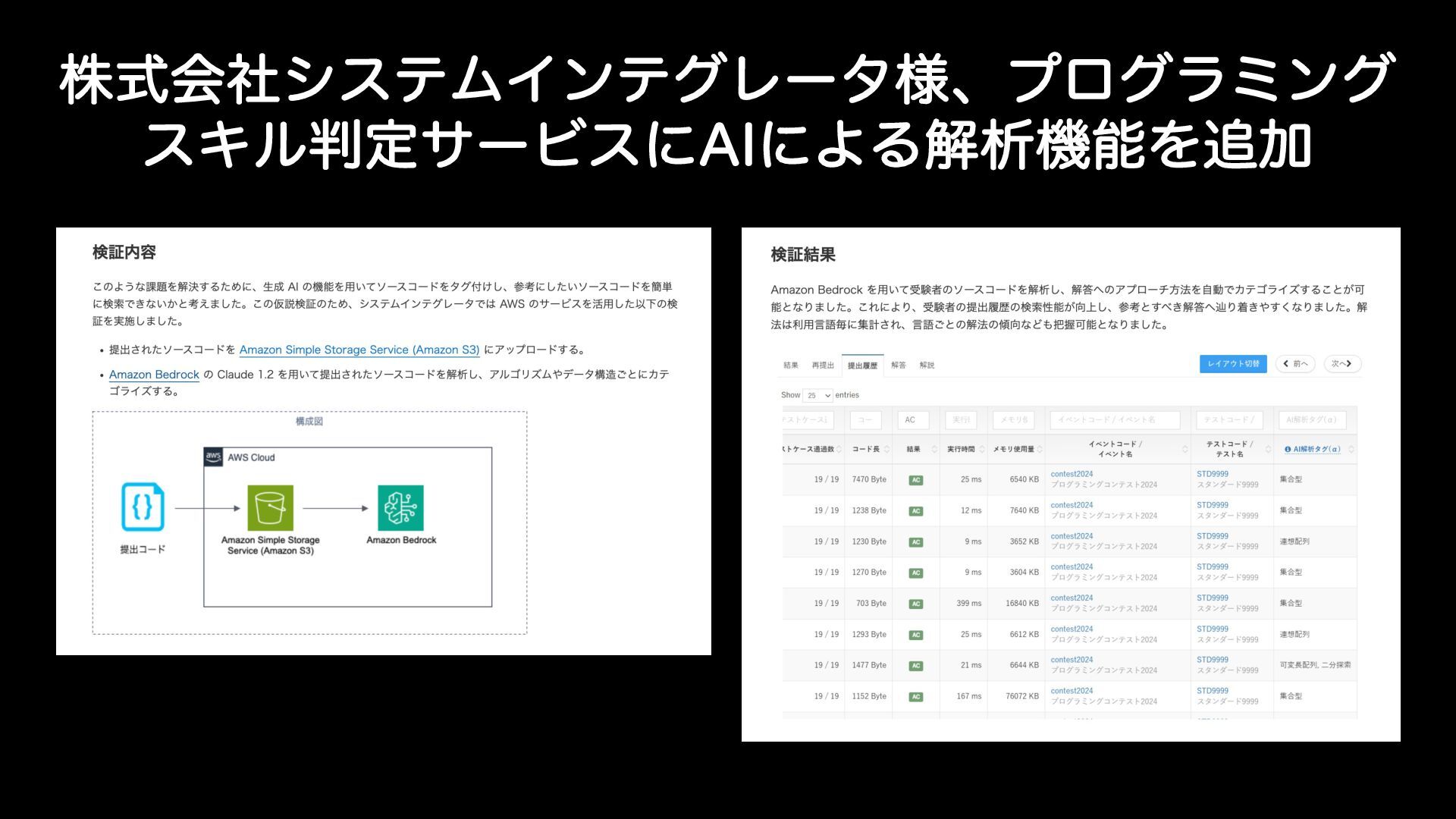The height and width of the screenshot is (819, 1456).
Task: Click the 結果 filter field containing AC
Action: pyautogui.click(x=913, y=420)
